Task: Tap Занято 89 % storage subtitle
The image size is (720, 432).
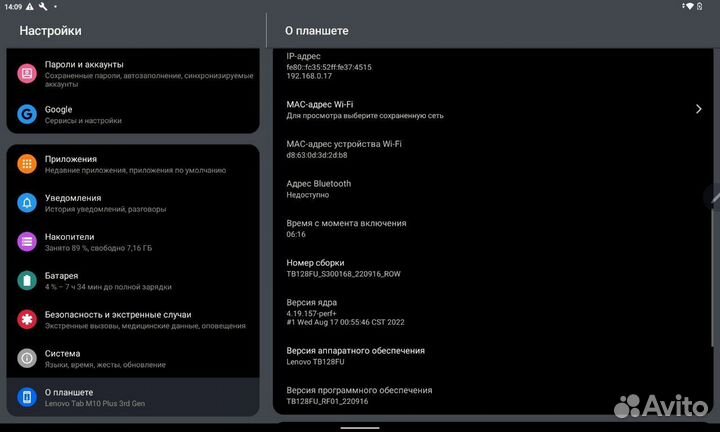Action: tap(98, 248)
